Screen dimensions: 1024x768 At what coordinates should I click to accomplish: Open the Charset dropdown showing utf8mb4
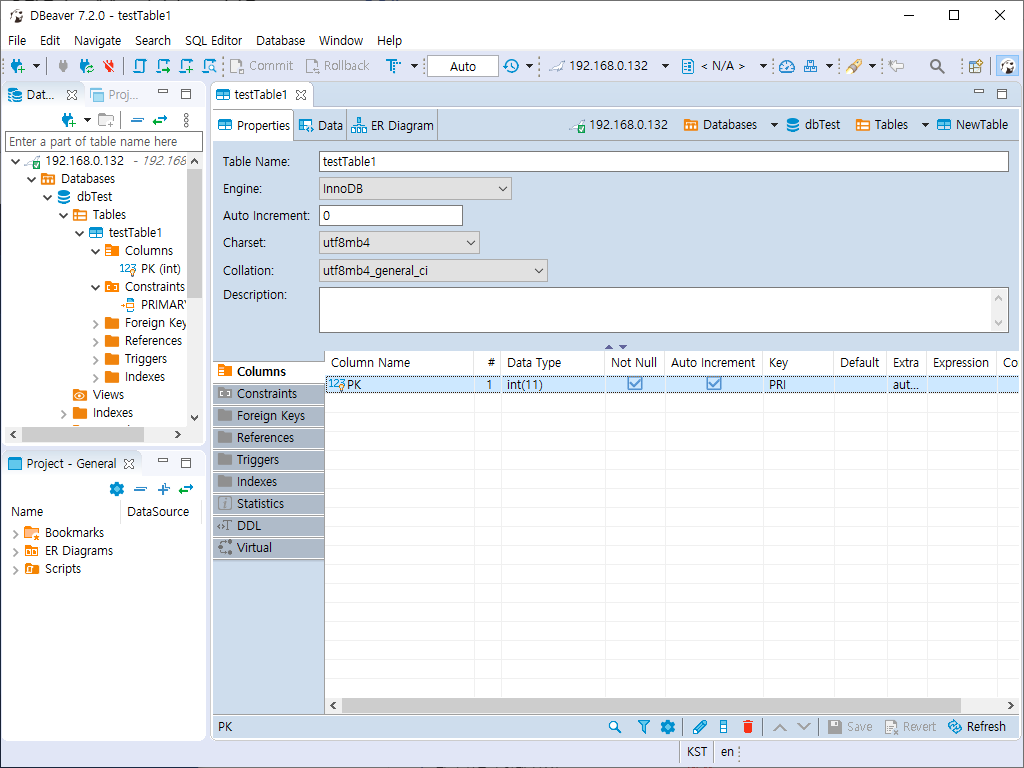pyautogui.click(x=399, y=243)
